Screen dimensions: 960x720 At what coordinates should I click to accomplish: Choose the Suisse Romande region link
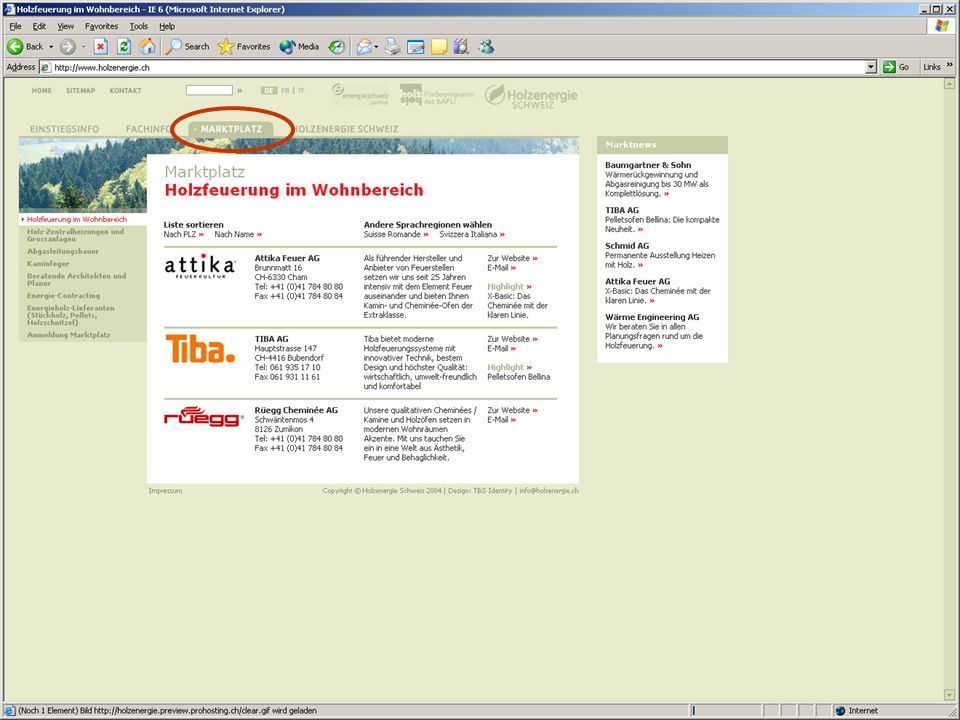click(396, 234)
